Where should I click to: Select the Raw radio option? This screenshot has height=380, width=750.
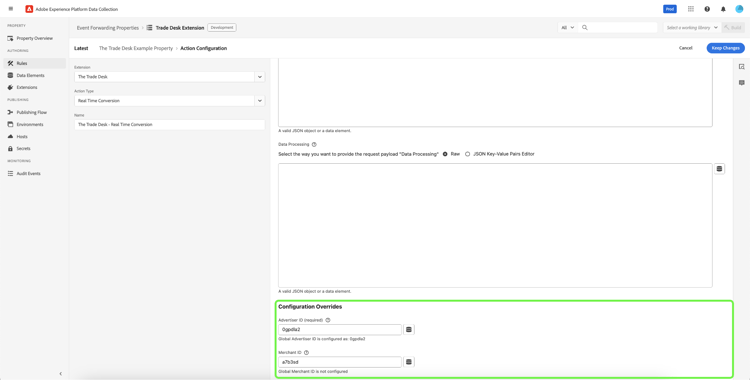tap(445, 154)
